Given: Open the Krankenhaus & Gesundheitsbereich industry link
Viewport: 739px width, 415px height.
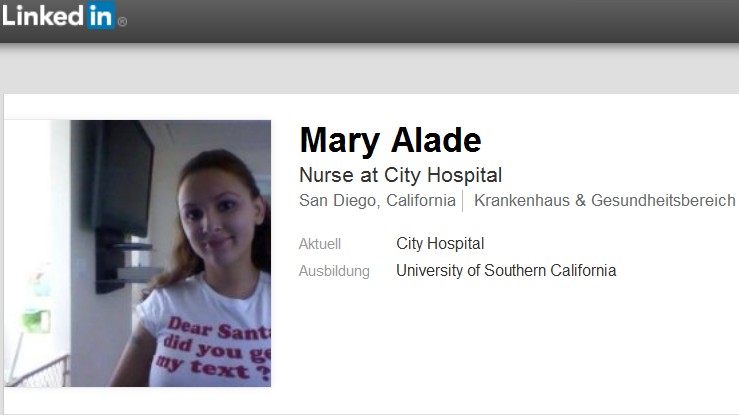Looking at the screenshot, I should [605, 201].
